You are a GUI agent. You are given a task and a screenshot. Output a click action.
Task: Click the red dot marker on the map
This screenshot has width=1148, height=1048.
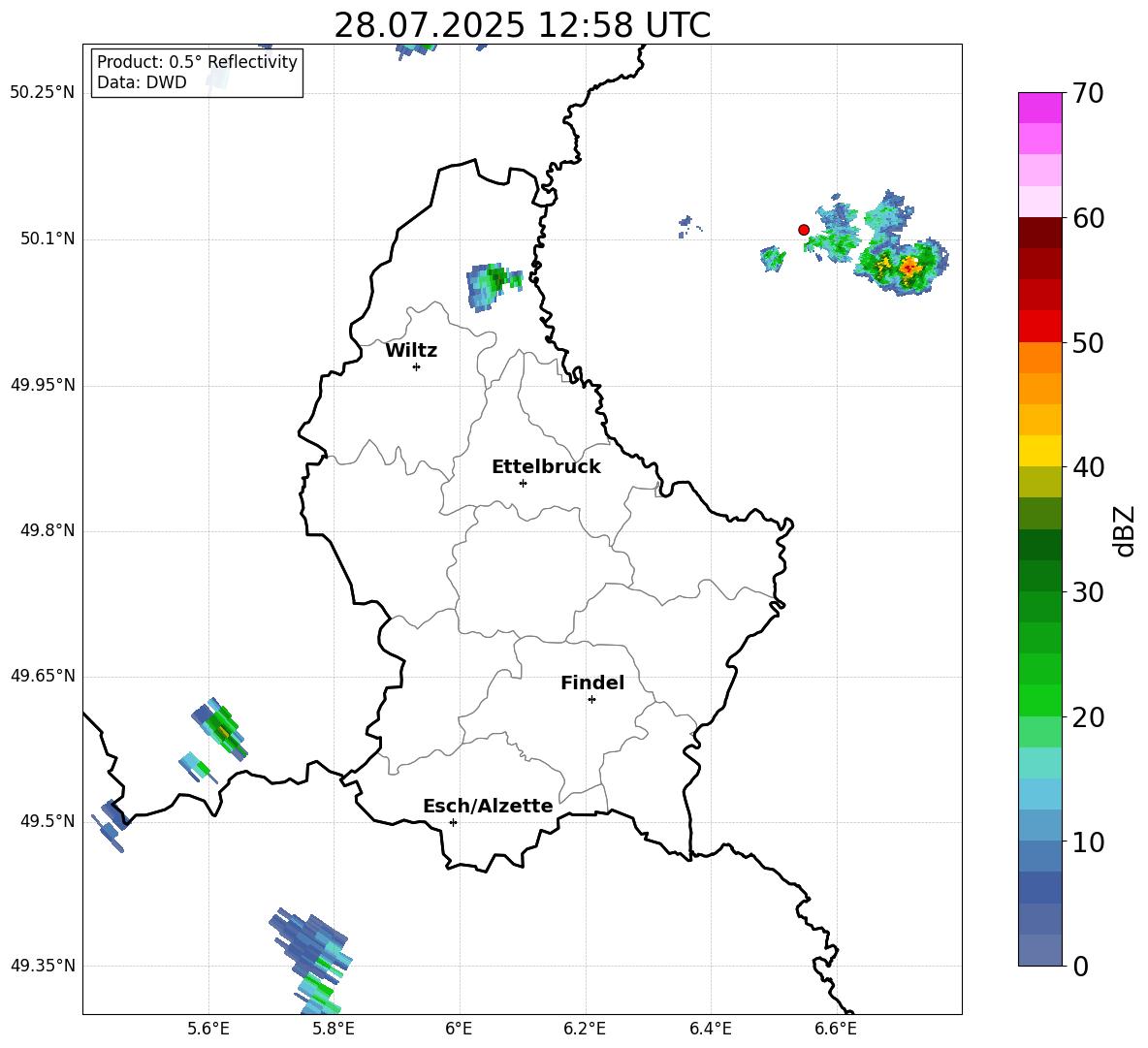click(803, 230)
